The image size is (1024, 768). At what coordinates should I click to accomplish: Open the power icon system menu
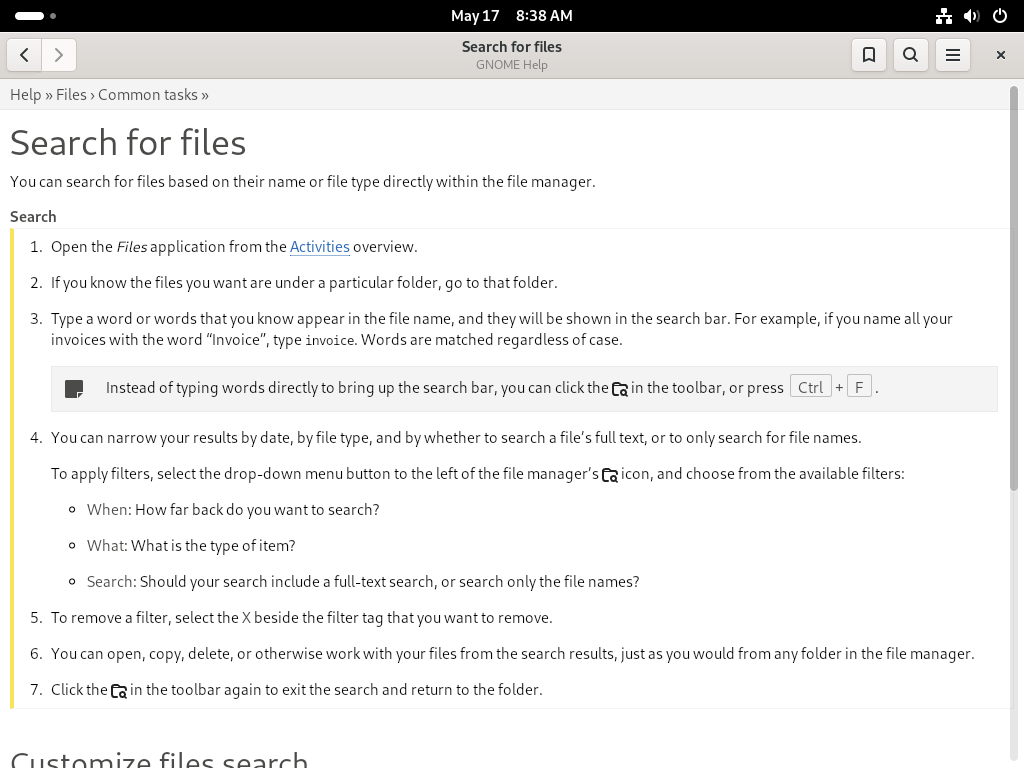1000,16
